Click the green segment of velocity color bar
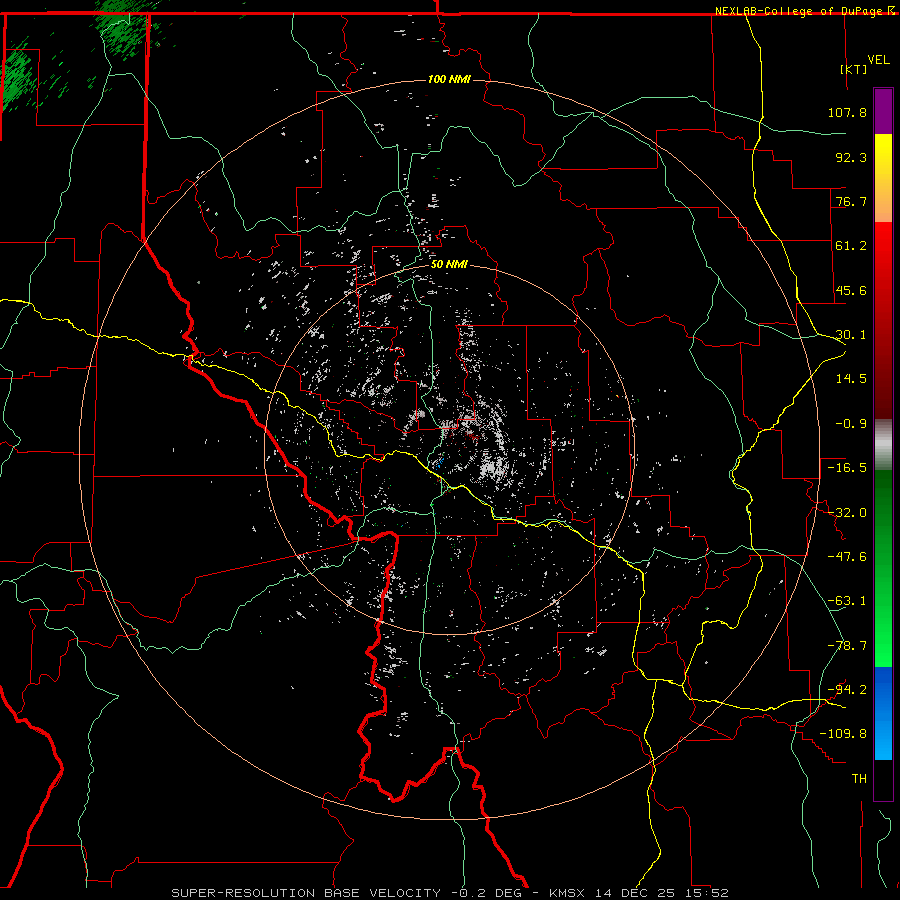Screen dimensions: 900x900 [883, 568]
